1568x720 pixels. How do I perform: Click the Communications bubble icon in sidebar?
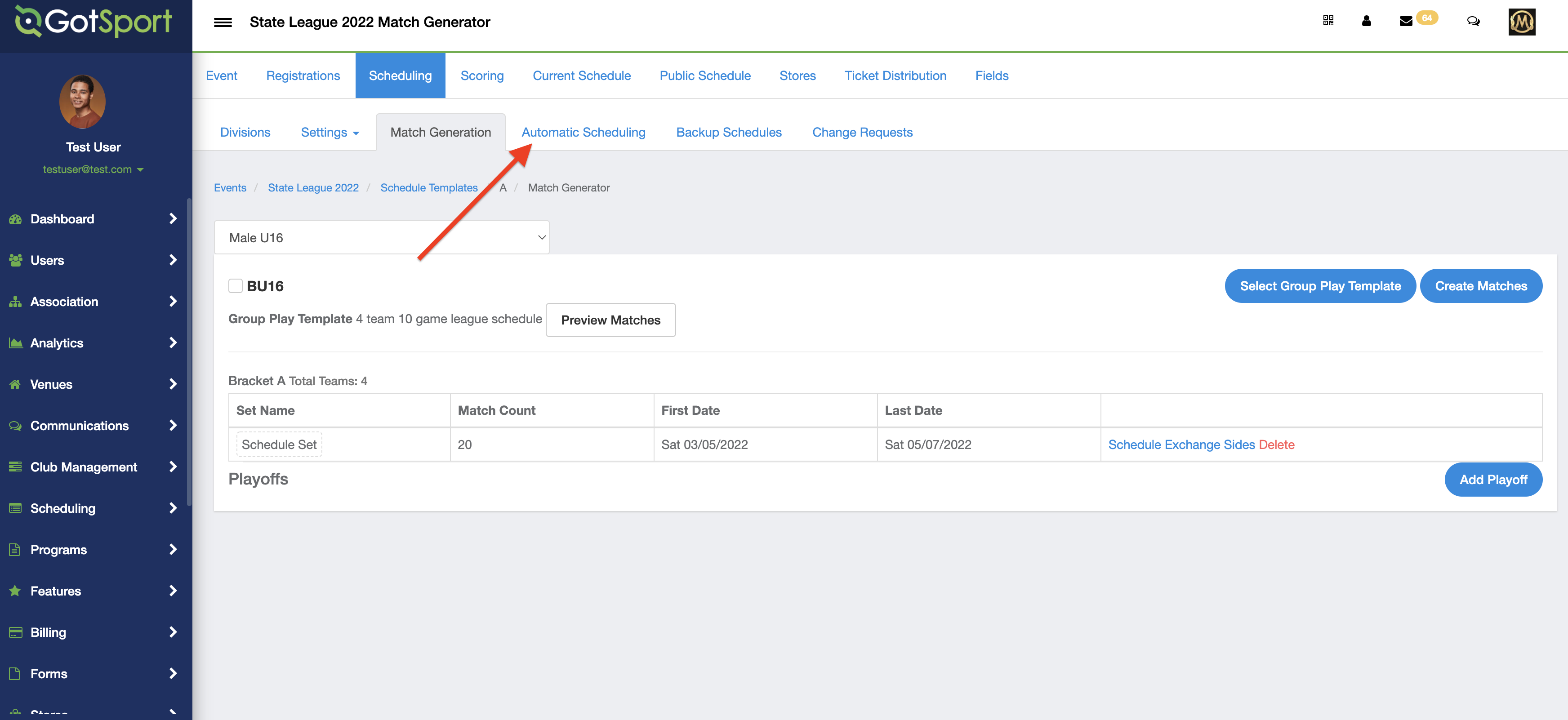15,426
